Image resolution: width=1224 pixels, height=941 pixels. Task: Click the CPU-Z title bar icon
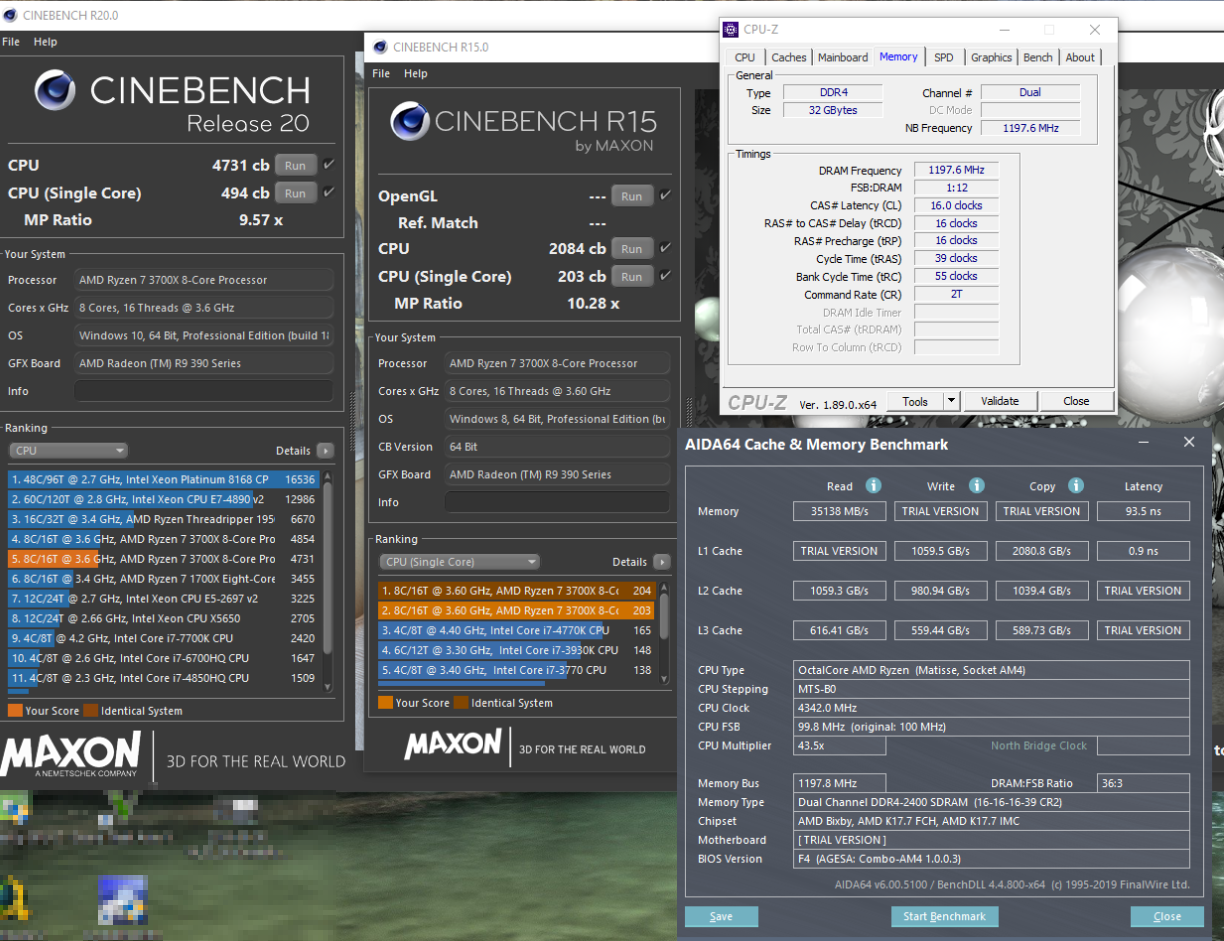[731, 30]
